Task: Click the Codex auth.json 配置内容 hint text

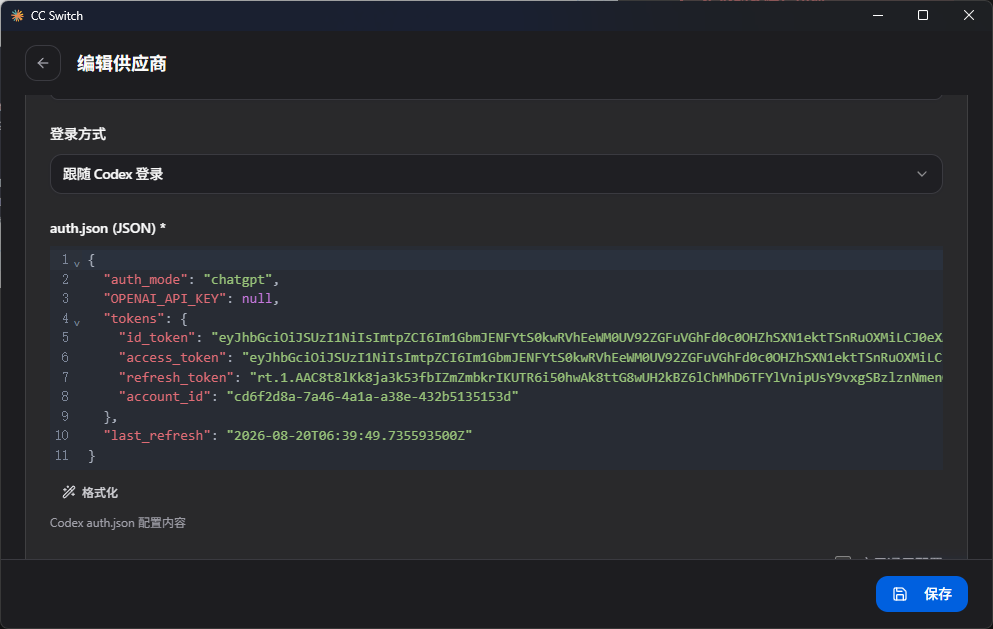Action: tap(118, 523)
